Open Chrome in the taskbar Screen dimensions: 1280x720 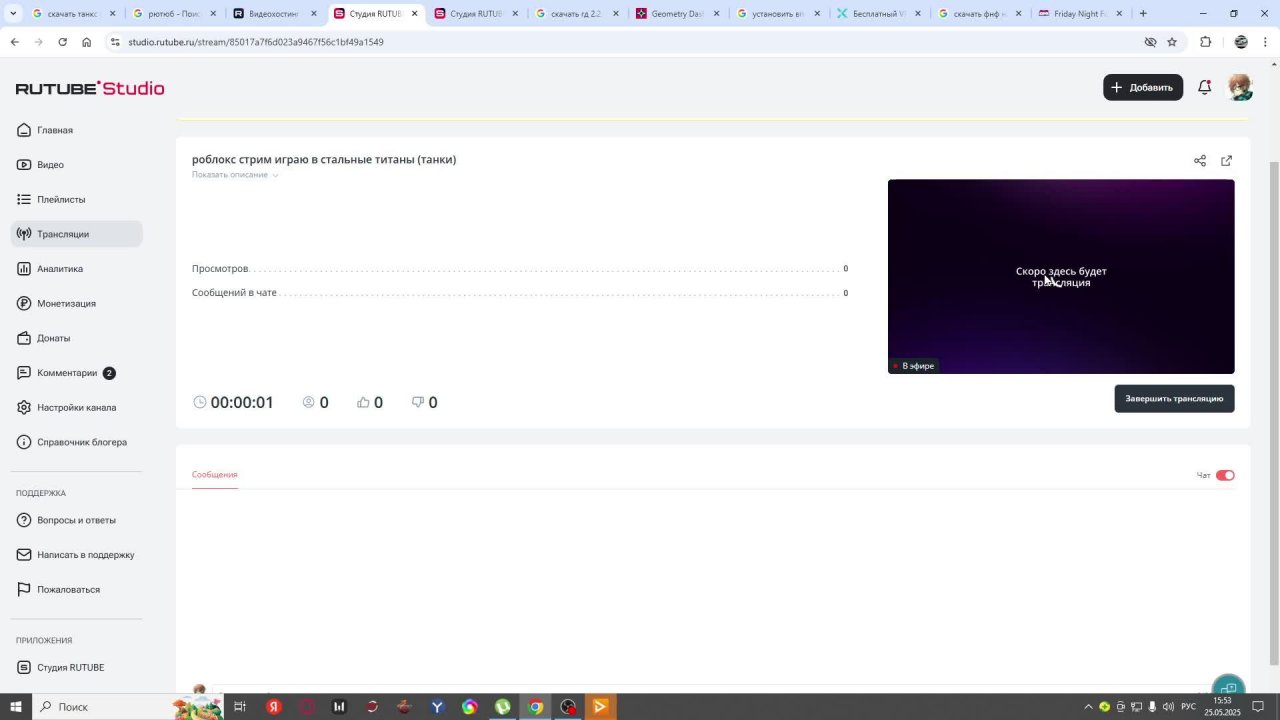pos(535,707)
